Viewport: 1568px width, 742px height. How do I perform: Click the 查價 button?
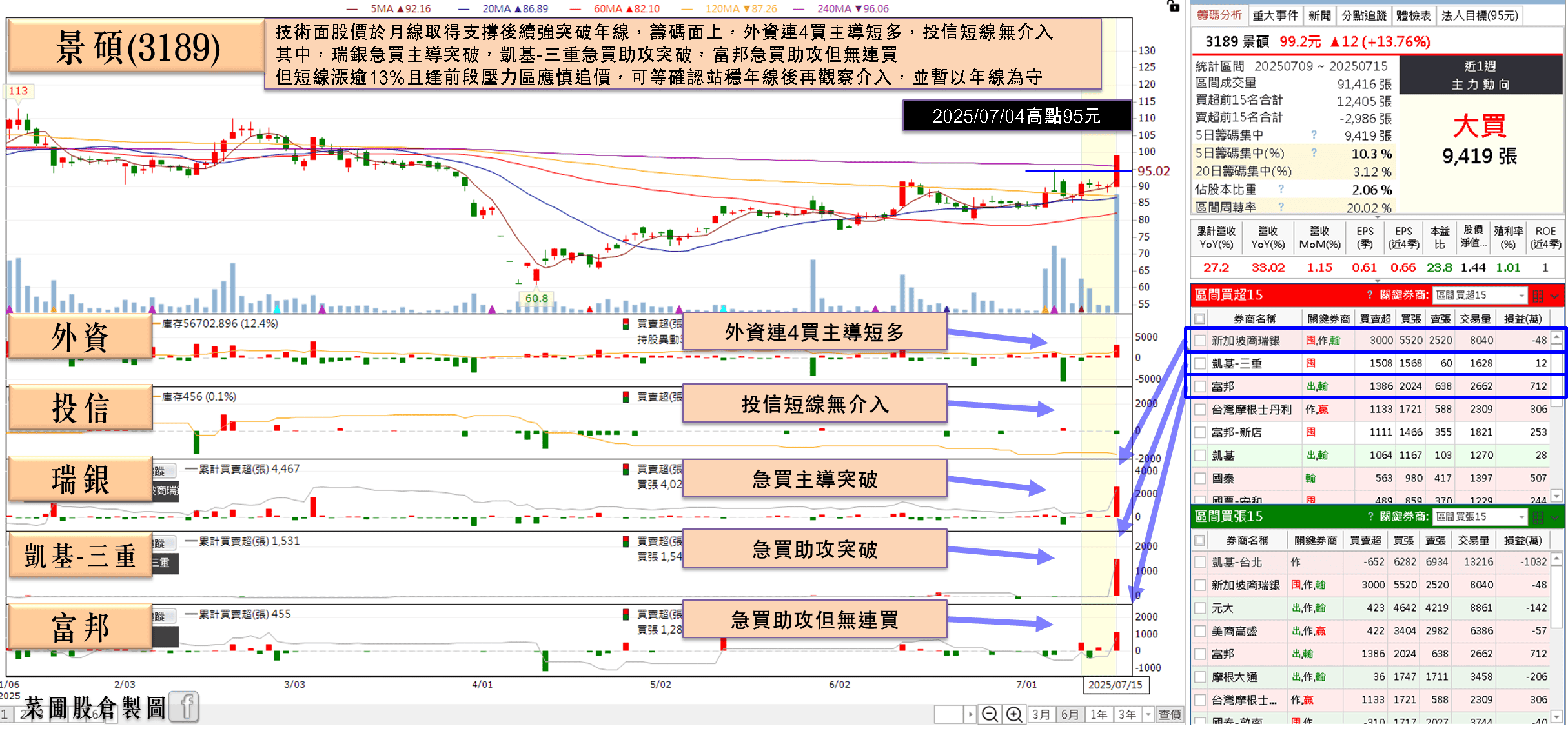(x=1170, y=714)
